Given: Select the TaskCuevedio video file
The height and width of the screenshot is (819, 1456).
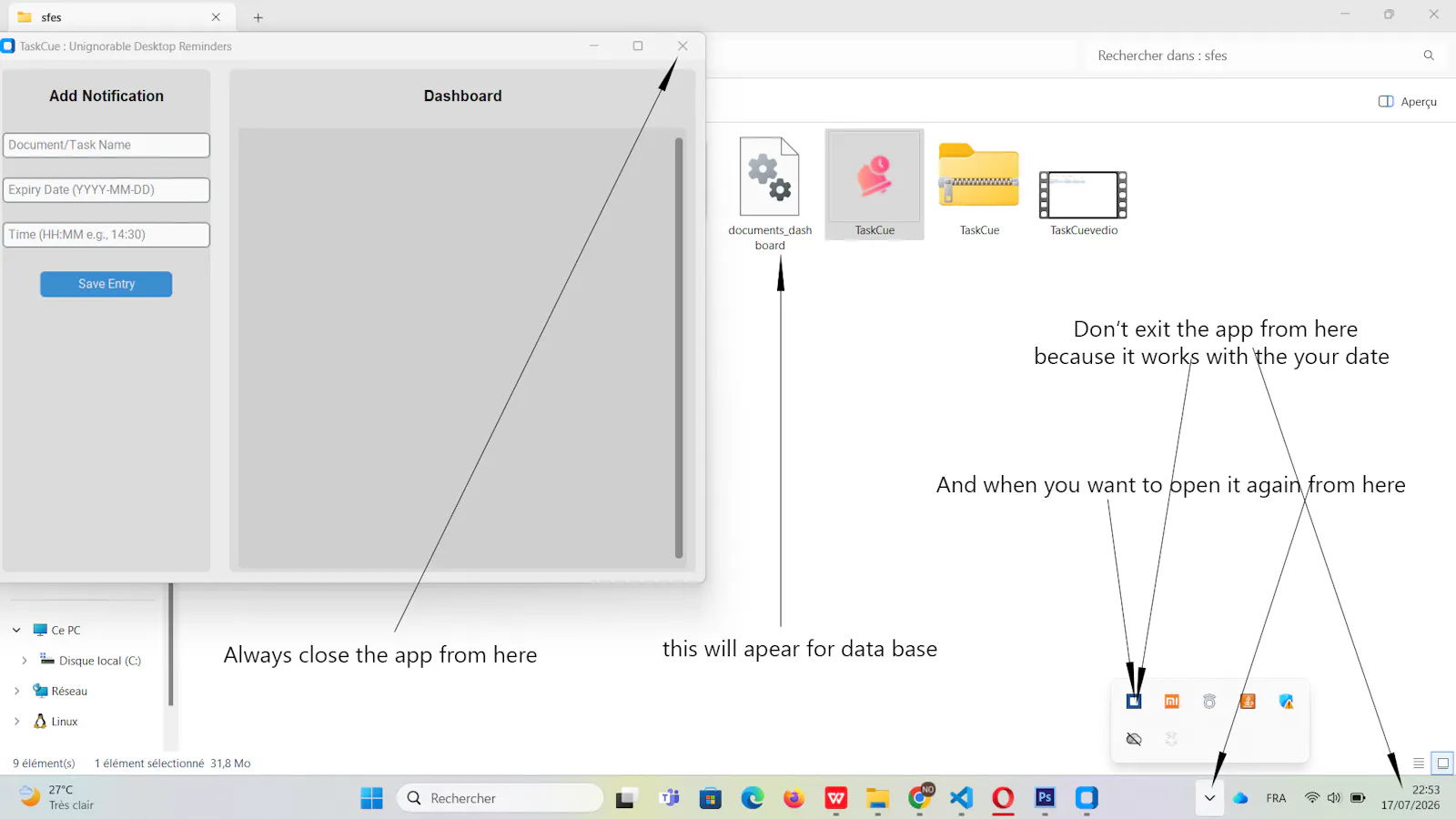Looking at the screenshot, I should point(1084,202).
